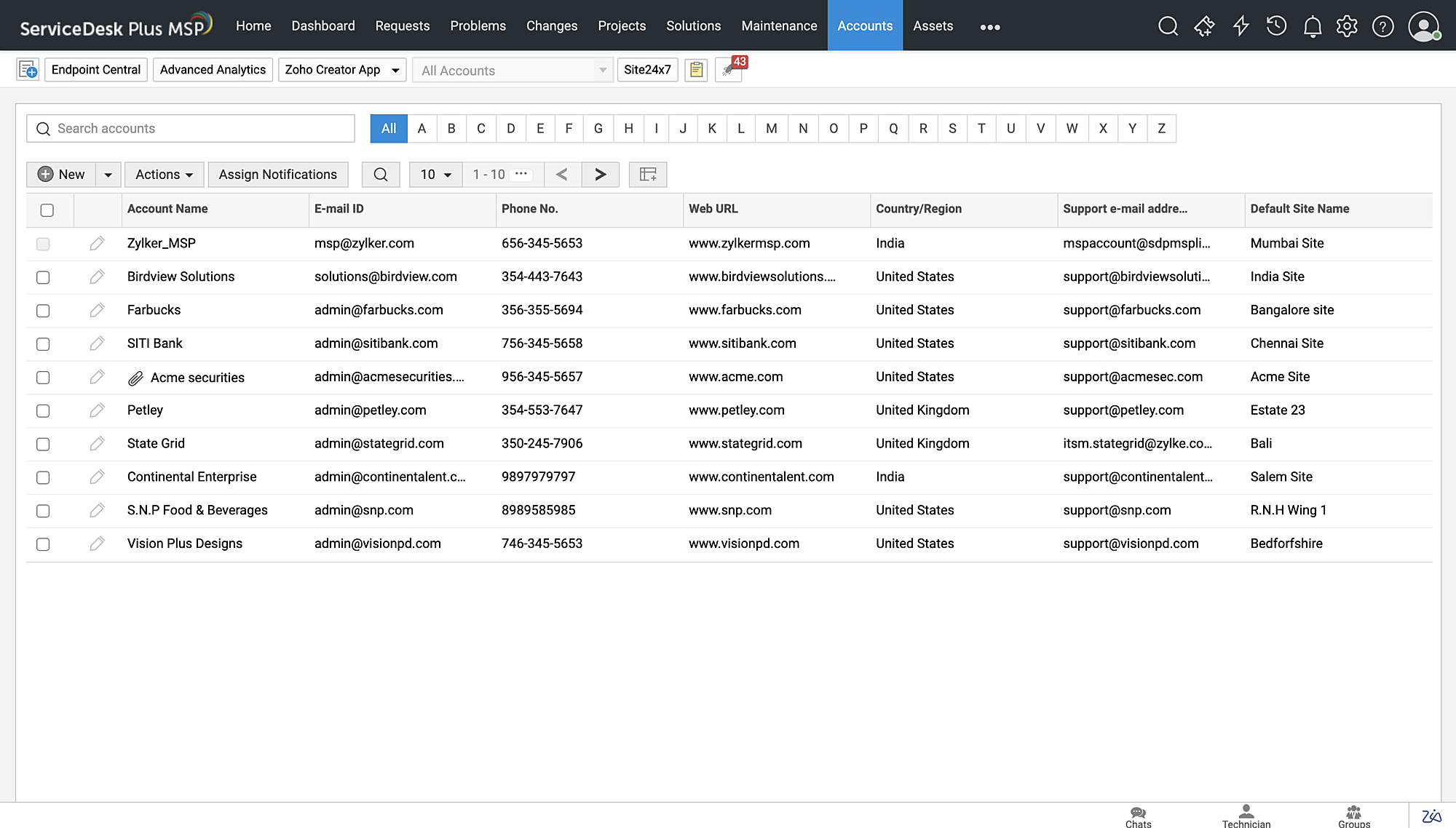The width and height of the screenshot is (1456, 828).
Task: Click the Assign Notifications button
Action: [277, 175]
